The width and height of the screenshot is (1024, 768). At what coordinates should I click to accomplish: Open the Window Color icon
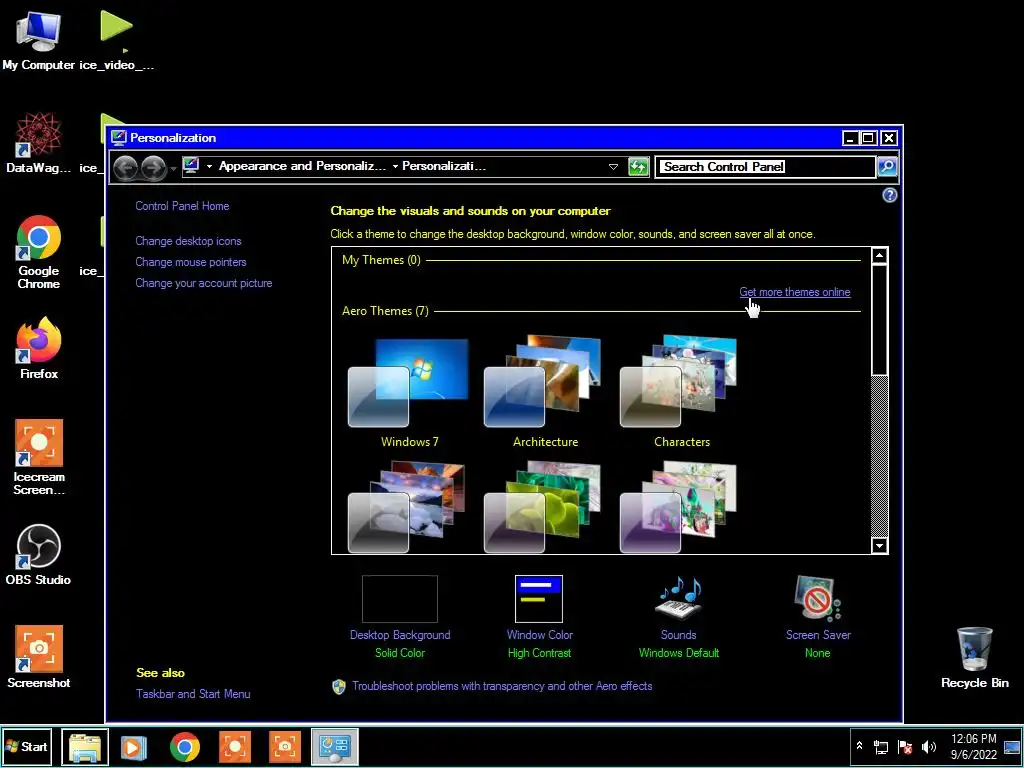[x=539, y=599]
